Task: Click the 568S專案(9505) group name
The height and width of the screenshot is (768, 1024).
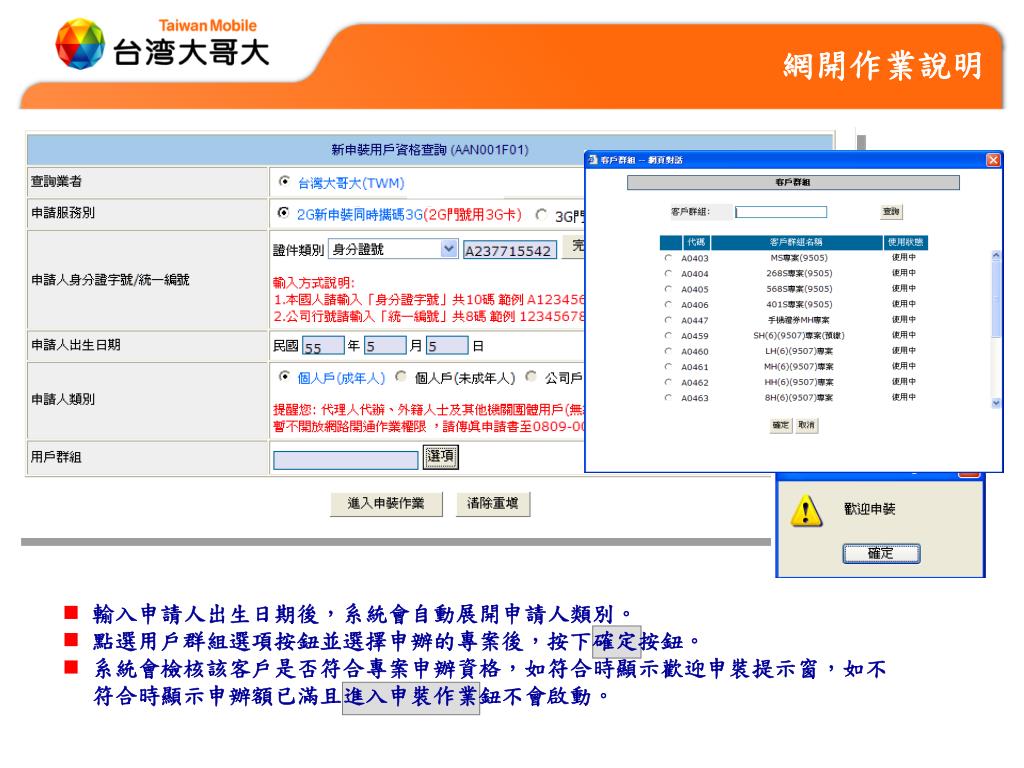Action: click(x=799, y=289)
